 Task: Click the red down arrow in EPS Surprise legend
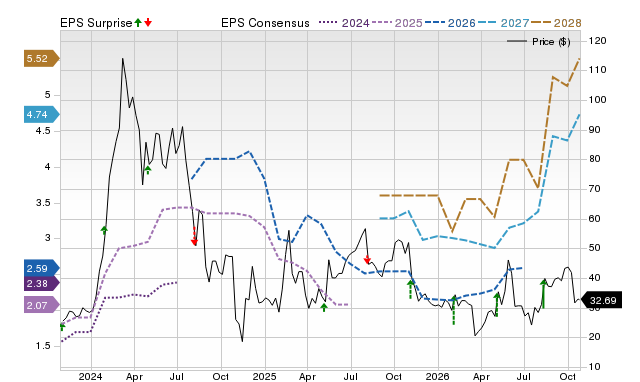pos(148,22)
